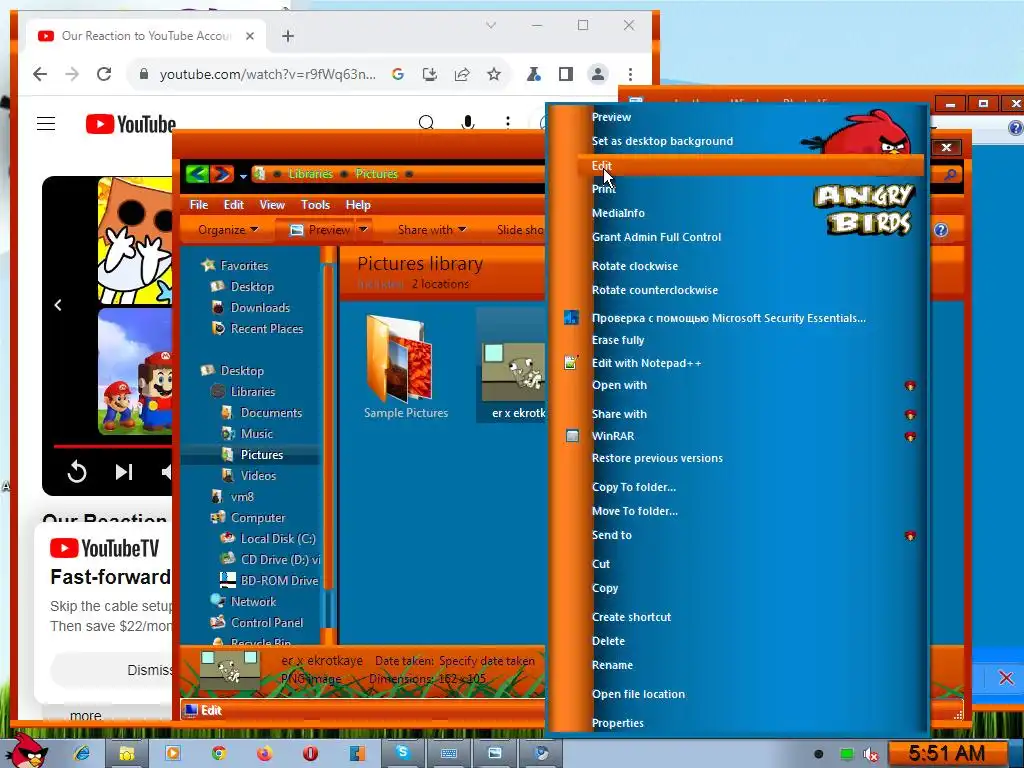Launch Firefox from the taskbar

(264, 753)
